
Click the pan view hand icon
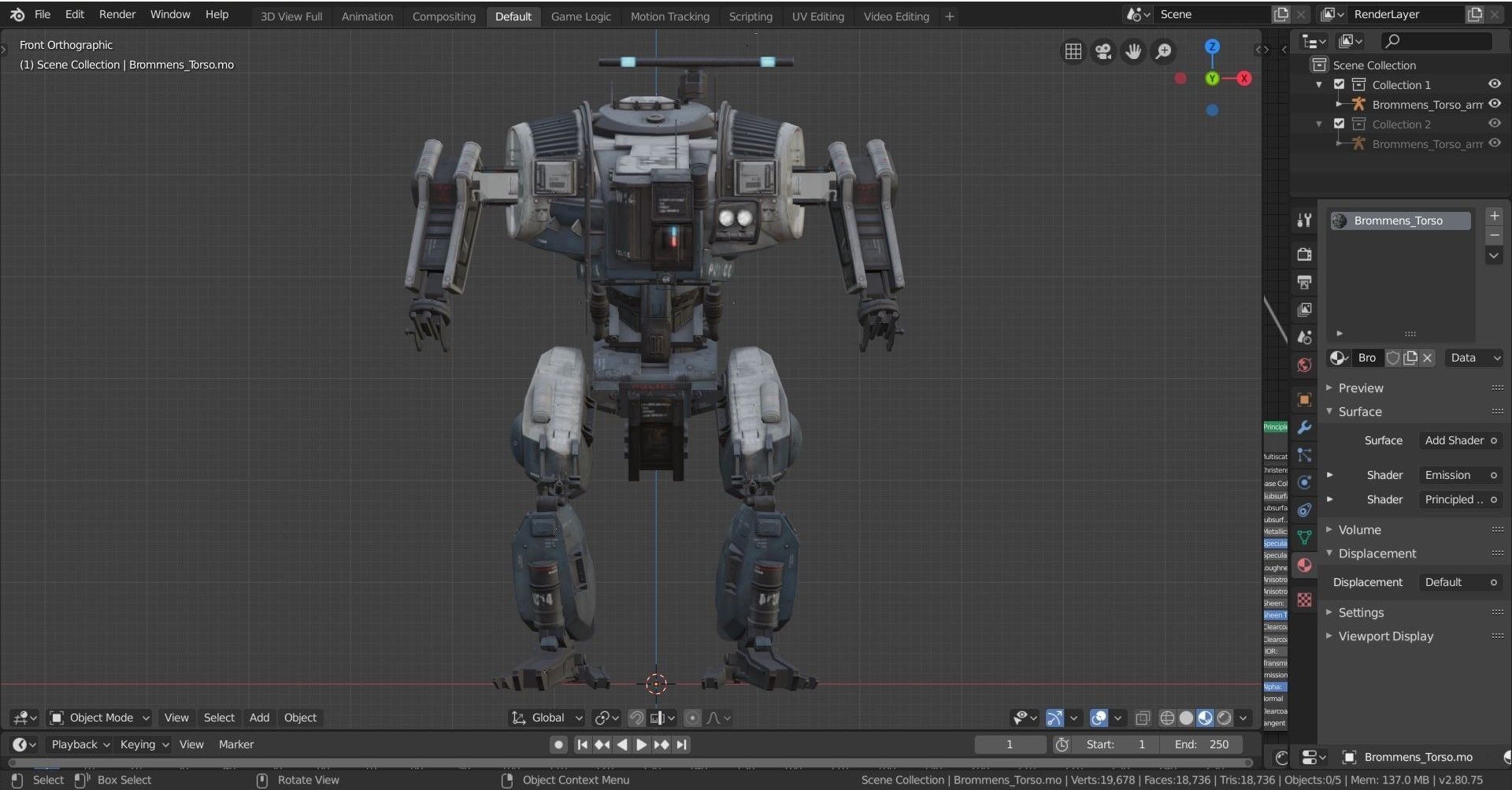(1133, 51)
